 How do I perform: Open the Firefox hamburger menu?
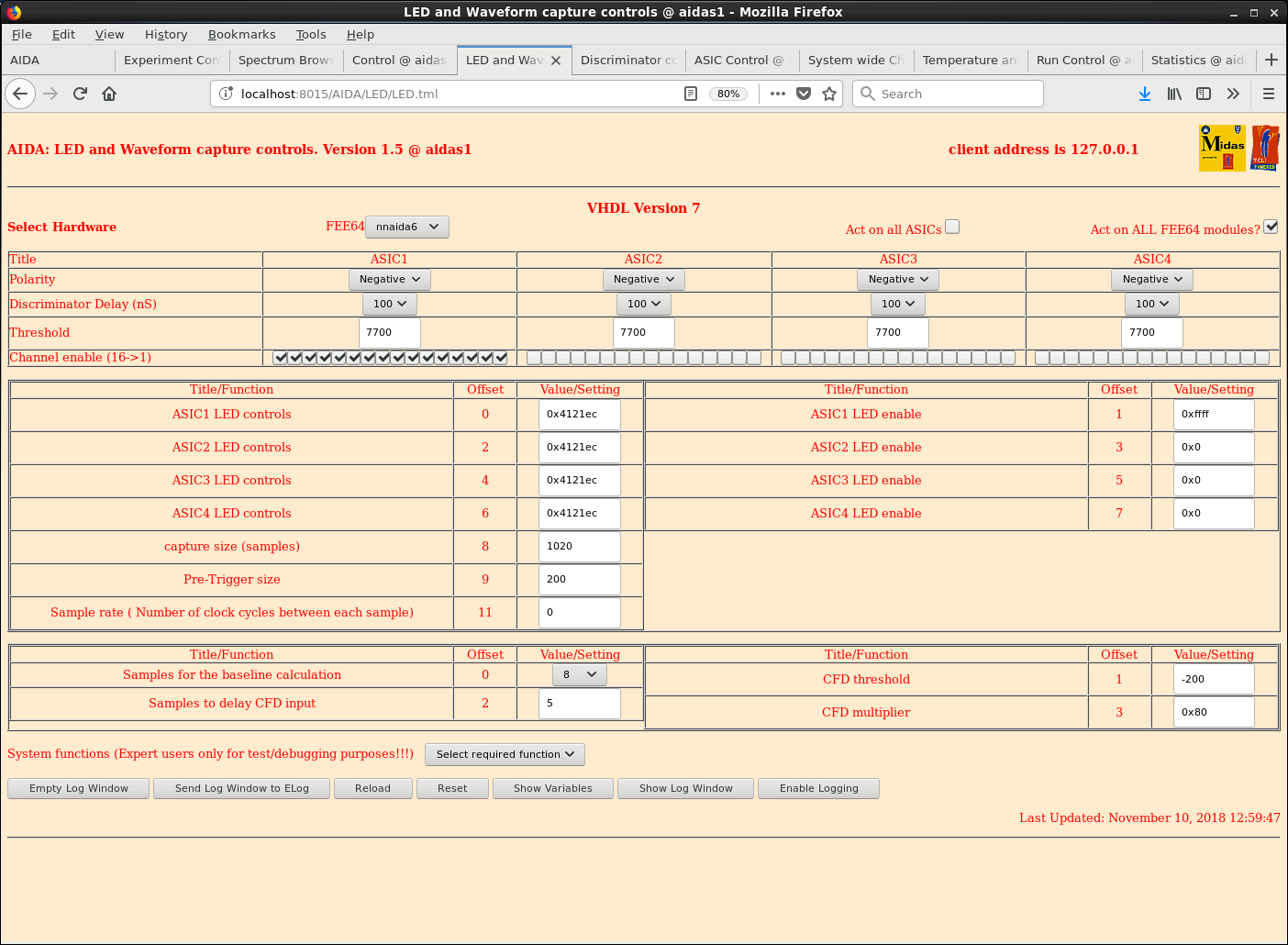[1269, 94]
